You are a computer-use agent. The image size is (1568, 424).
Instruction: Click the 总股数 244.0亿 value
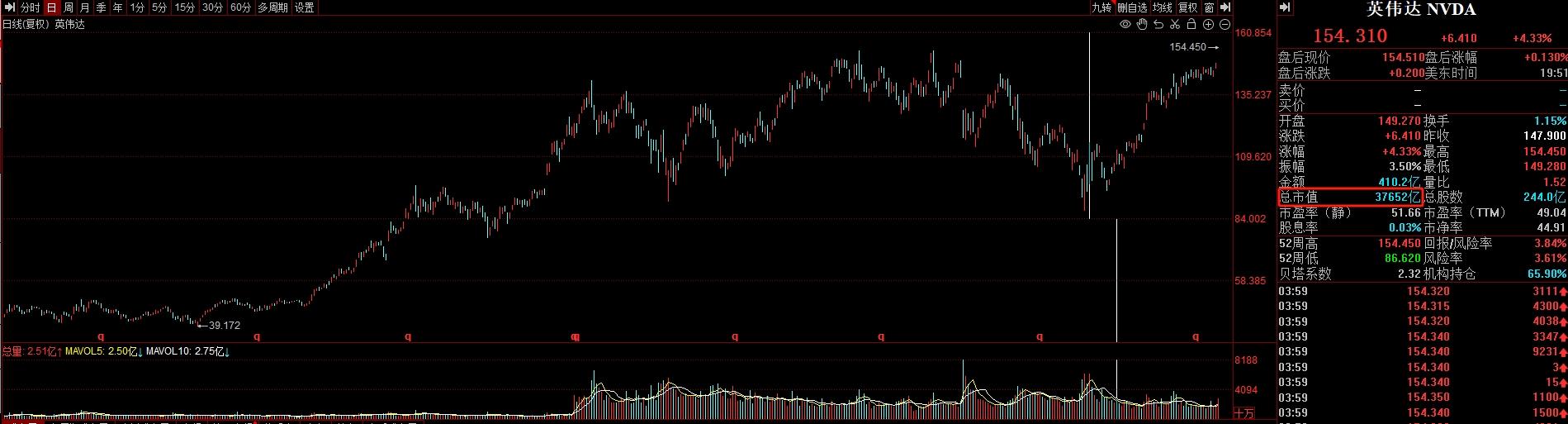coord(1545,198)
